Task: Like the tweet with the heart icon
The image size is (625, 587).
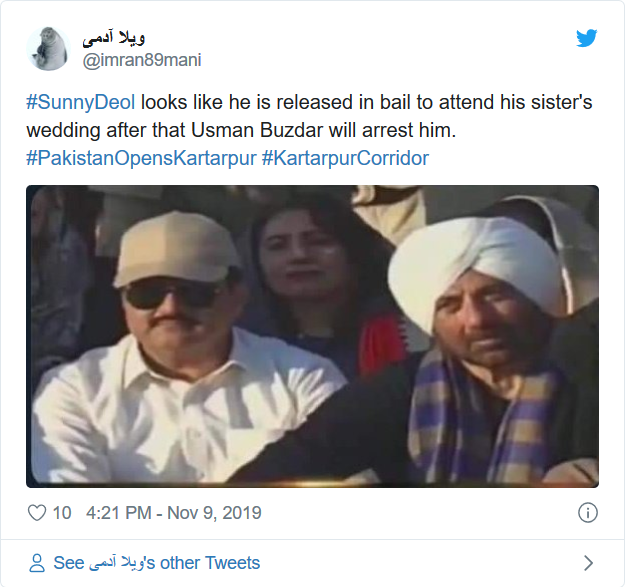Action: [x=37, y=512]
